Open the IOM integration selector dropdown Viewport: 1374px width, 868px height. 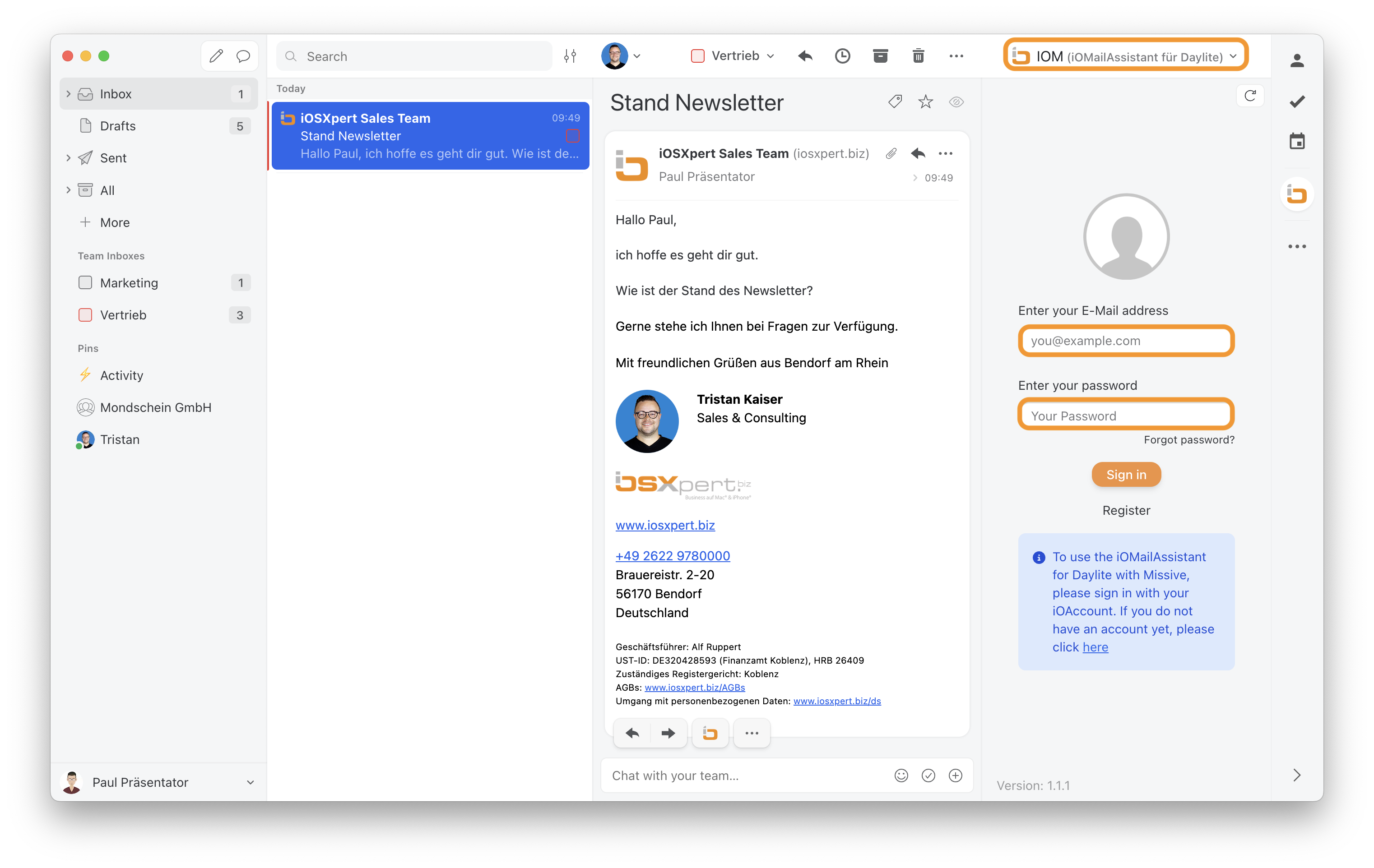pos(1125,56)
